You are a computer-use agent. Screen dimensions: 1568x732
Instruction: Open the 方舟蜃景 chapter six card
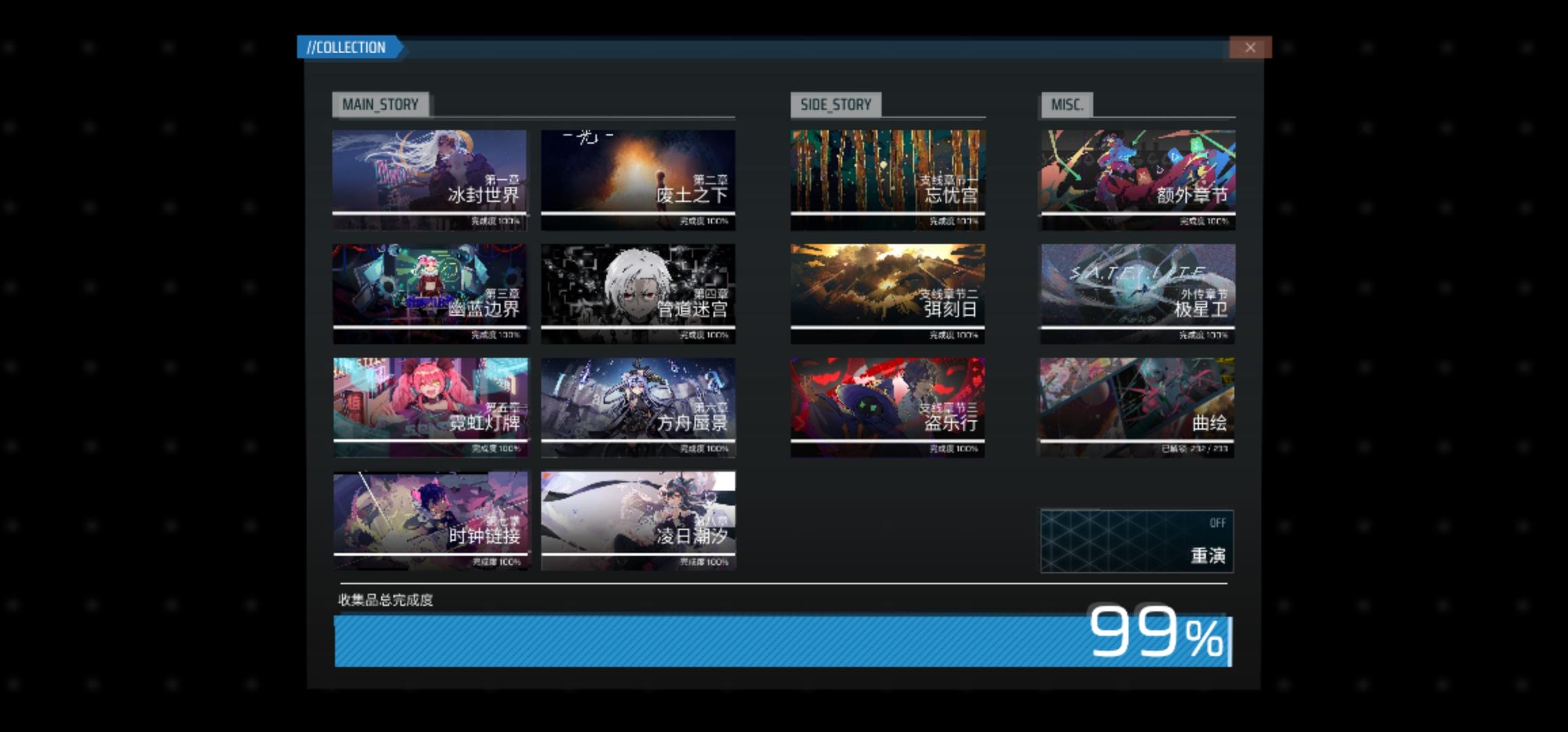tap(638, 407)
